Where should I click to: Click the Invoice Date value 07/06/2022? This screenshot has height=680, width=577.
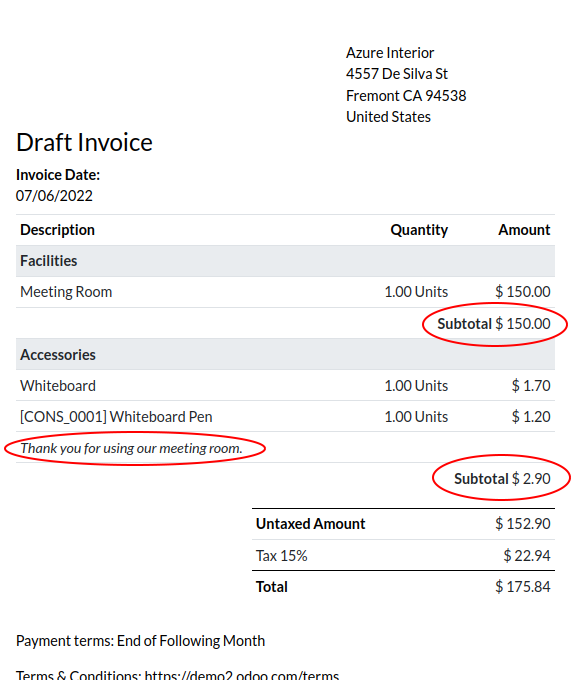click(54, 196)
